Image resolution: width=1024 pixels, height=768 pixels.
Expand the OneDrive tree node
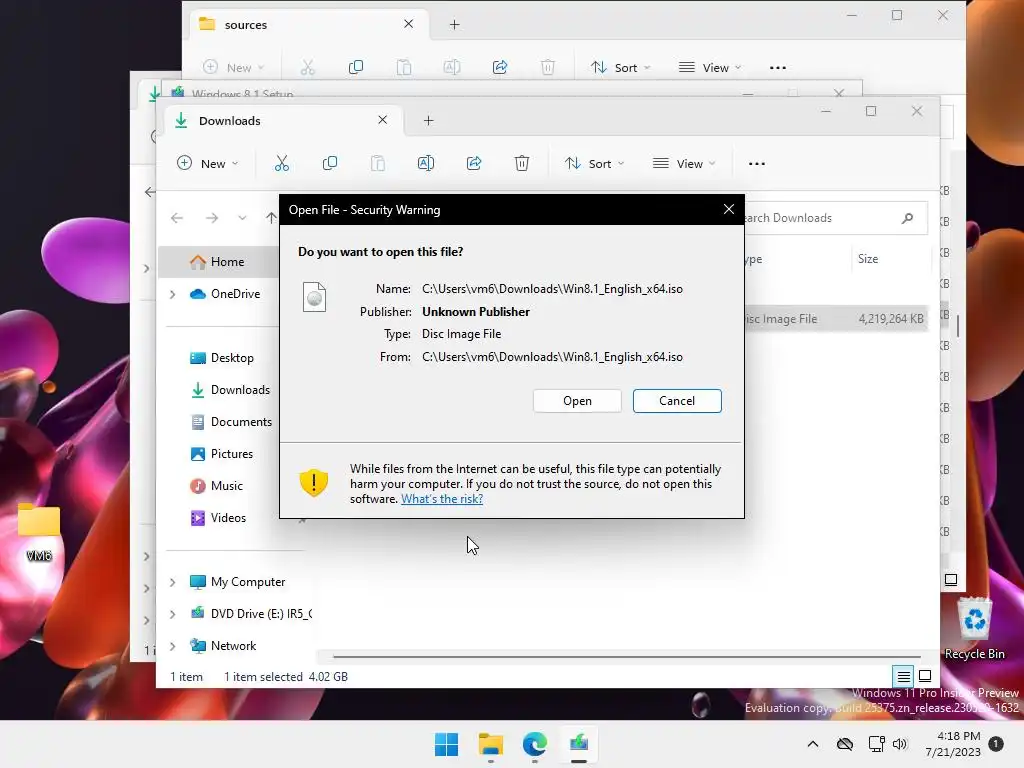[172, 295]
